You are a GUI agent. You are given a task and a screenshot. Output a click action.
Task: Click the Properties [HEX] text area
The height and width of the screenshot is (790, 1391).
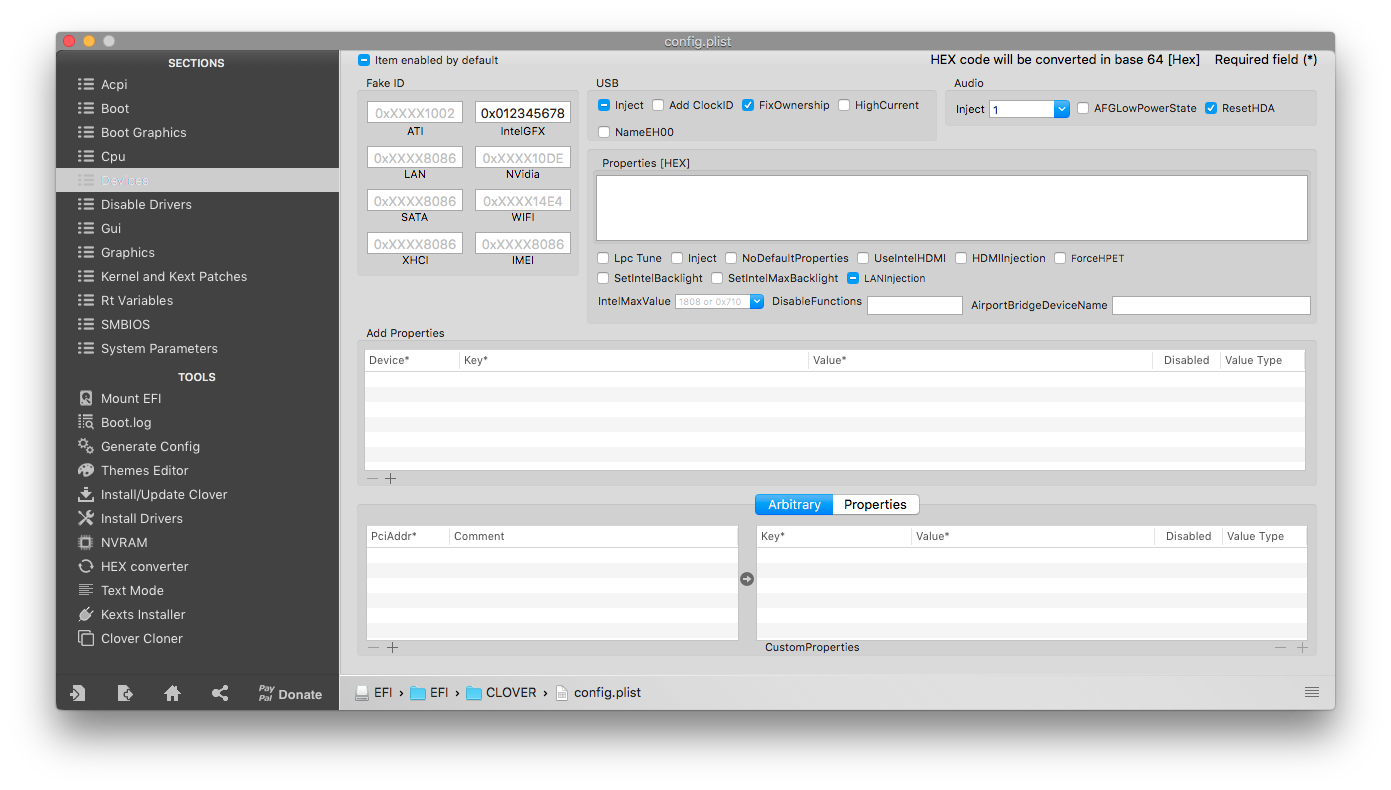click(952, 208)
